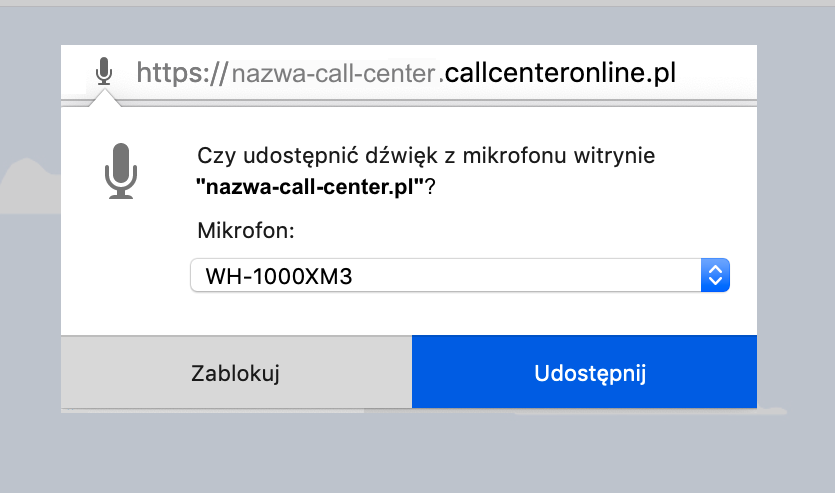The image size is (835, 493).
Task: Click the gray page background right of the dialog
Action: [x=795, y=250]
